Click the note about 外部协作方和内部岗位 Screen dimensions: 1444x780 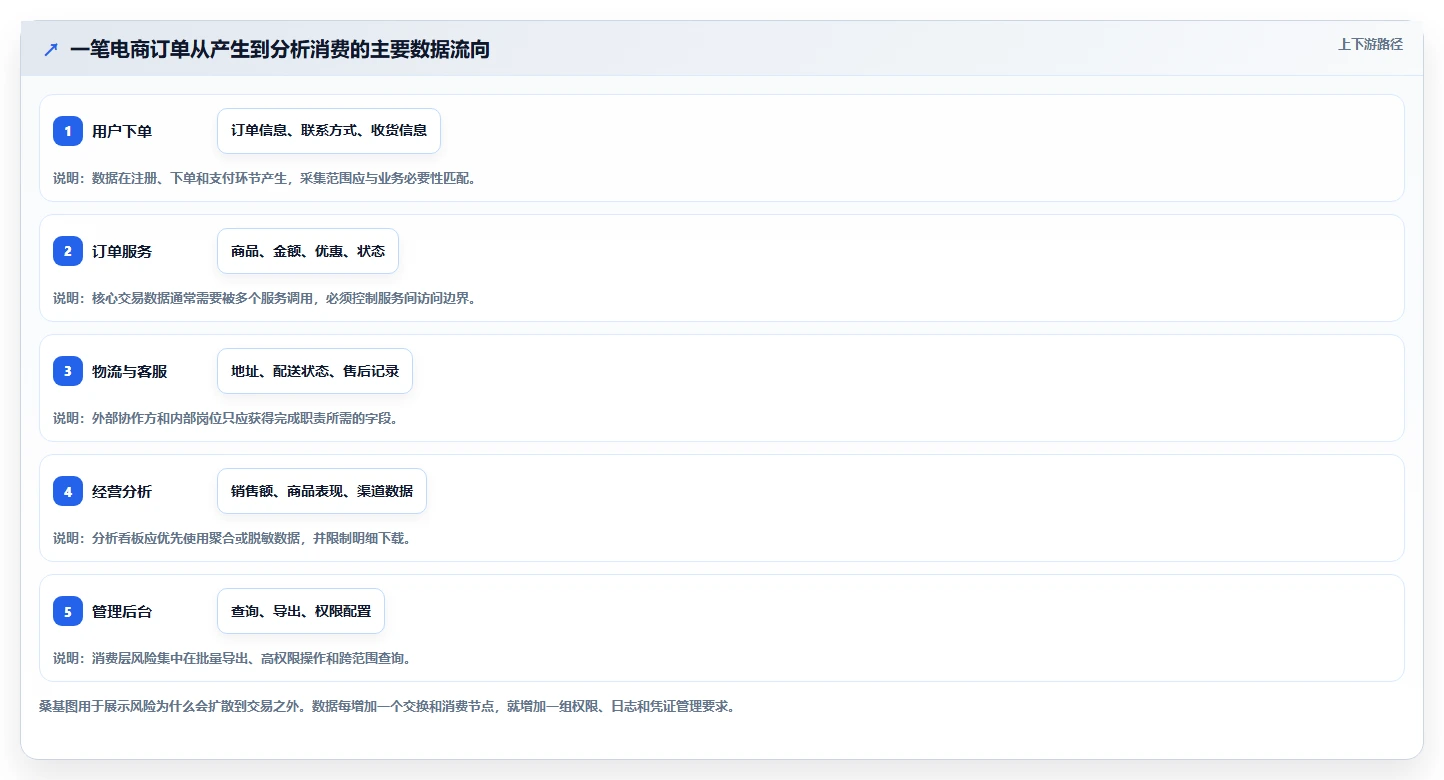click(226, 418)
